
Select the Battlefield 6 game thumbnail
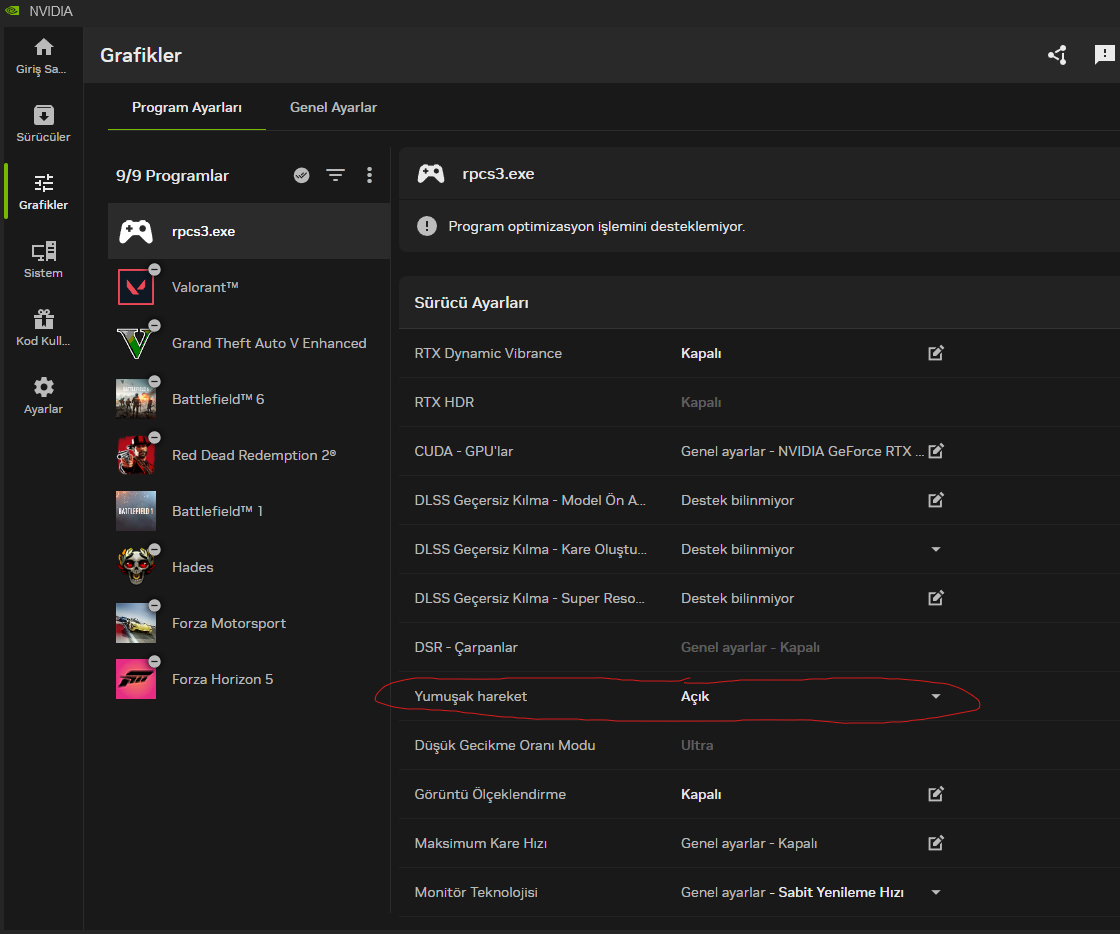click(x=136, y=399)
